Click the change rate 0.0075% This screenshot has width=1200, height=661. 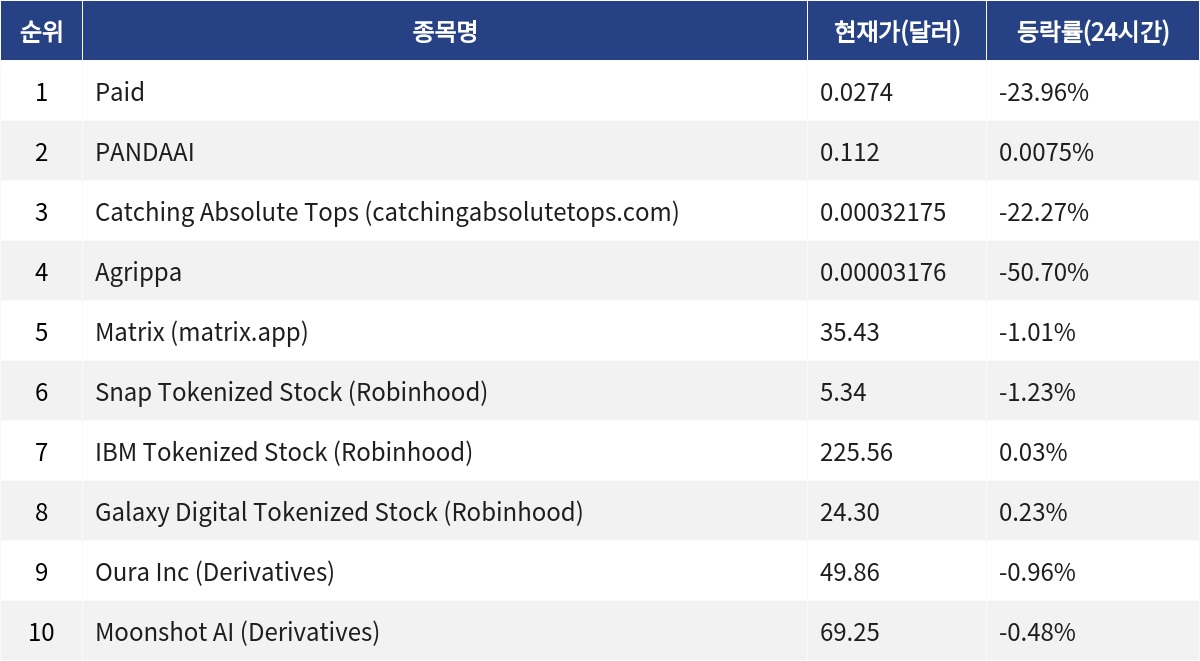pos(1046,153)
